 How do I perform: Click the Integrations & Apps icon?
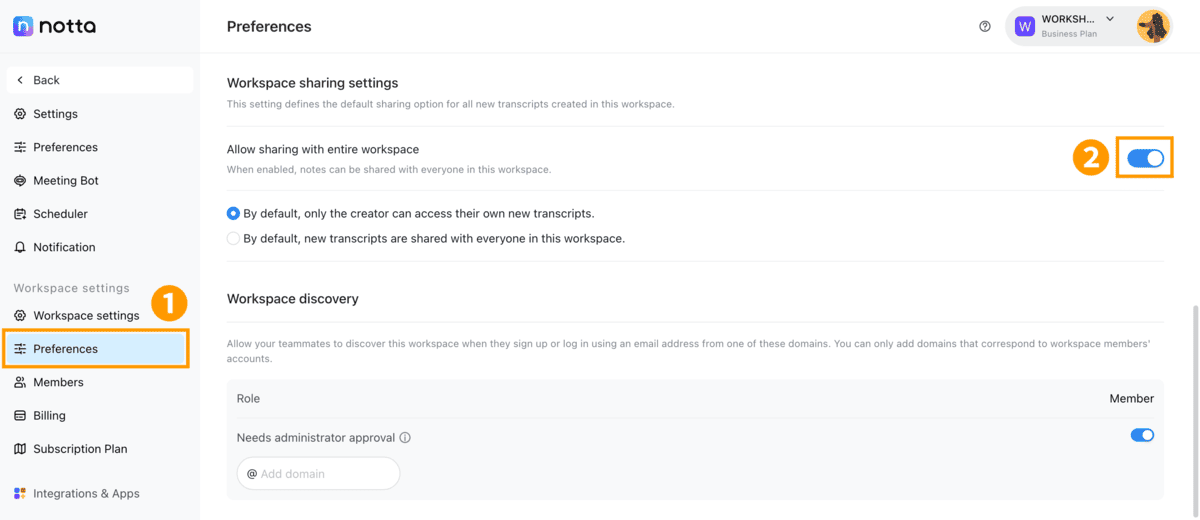coord(20,493)
